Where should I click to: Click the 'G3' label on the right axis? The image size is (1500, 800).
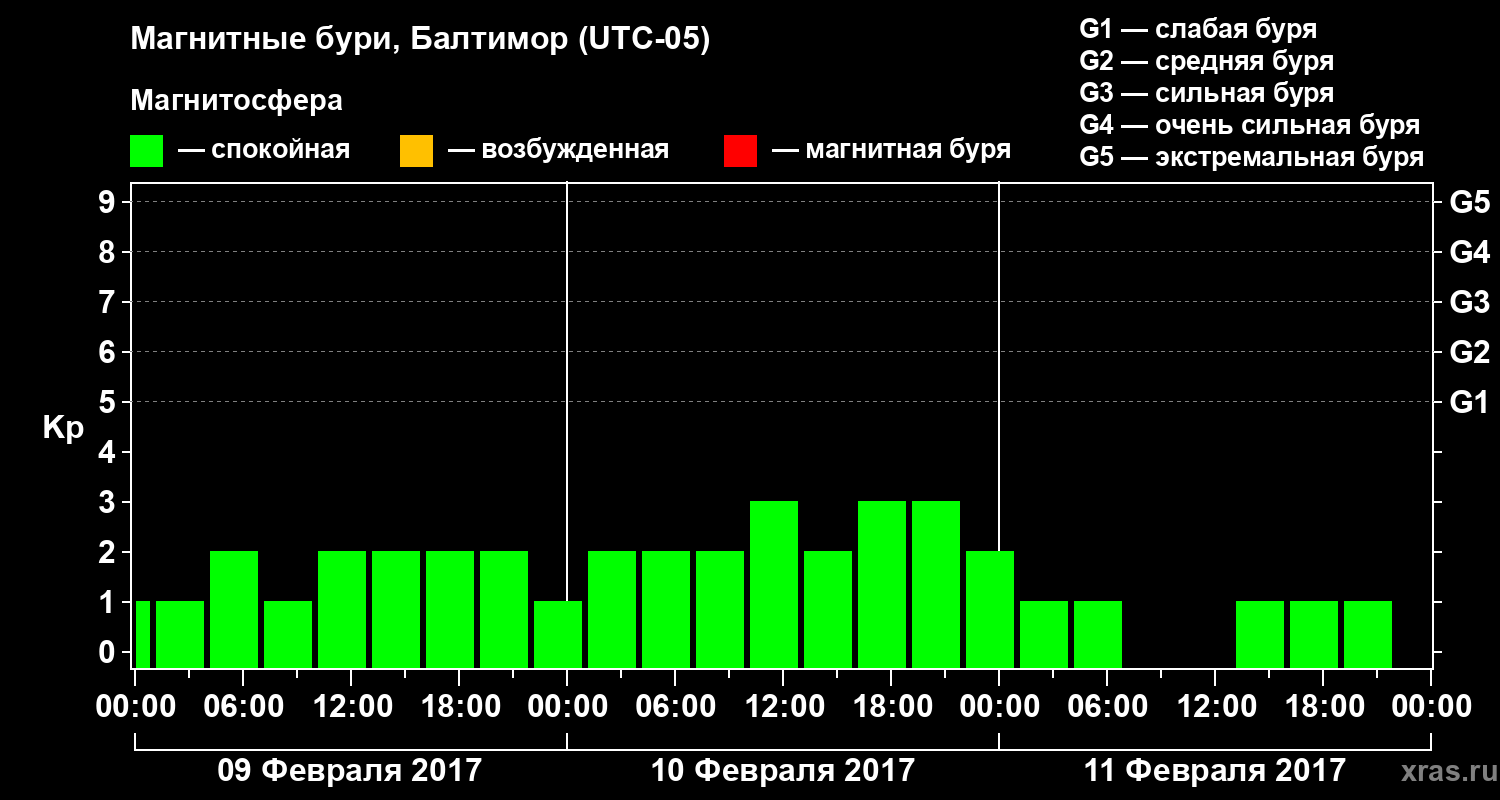pos(1469,302)
